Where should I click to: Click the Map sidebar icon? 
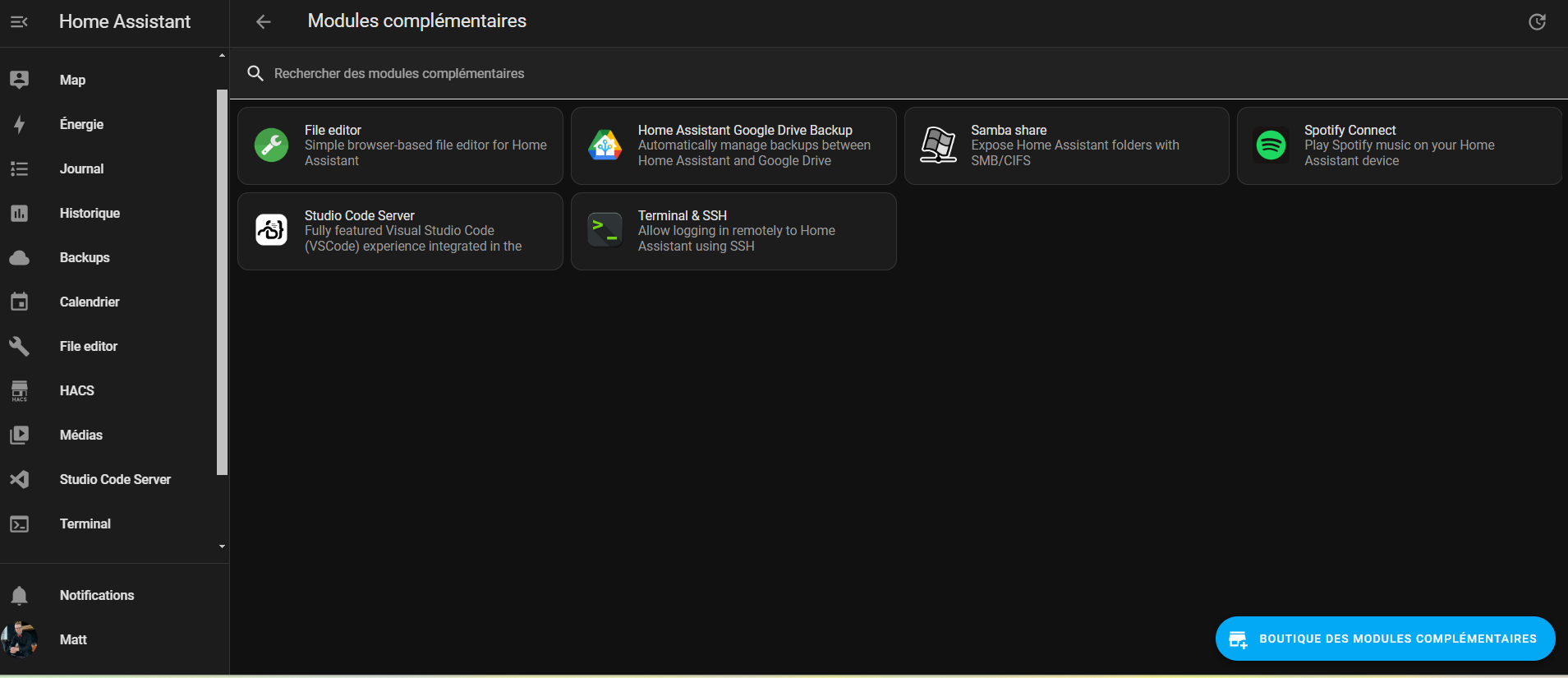click(20, 80)
